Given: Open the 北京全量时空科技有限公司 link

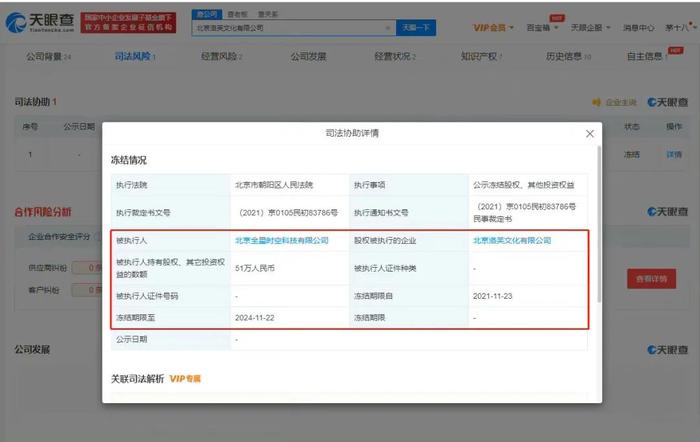Looking at the screenshot, I should pyautogui.click(x=282, y=240).
